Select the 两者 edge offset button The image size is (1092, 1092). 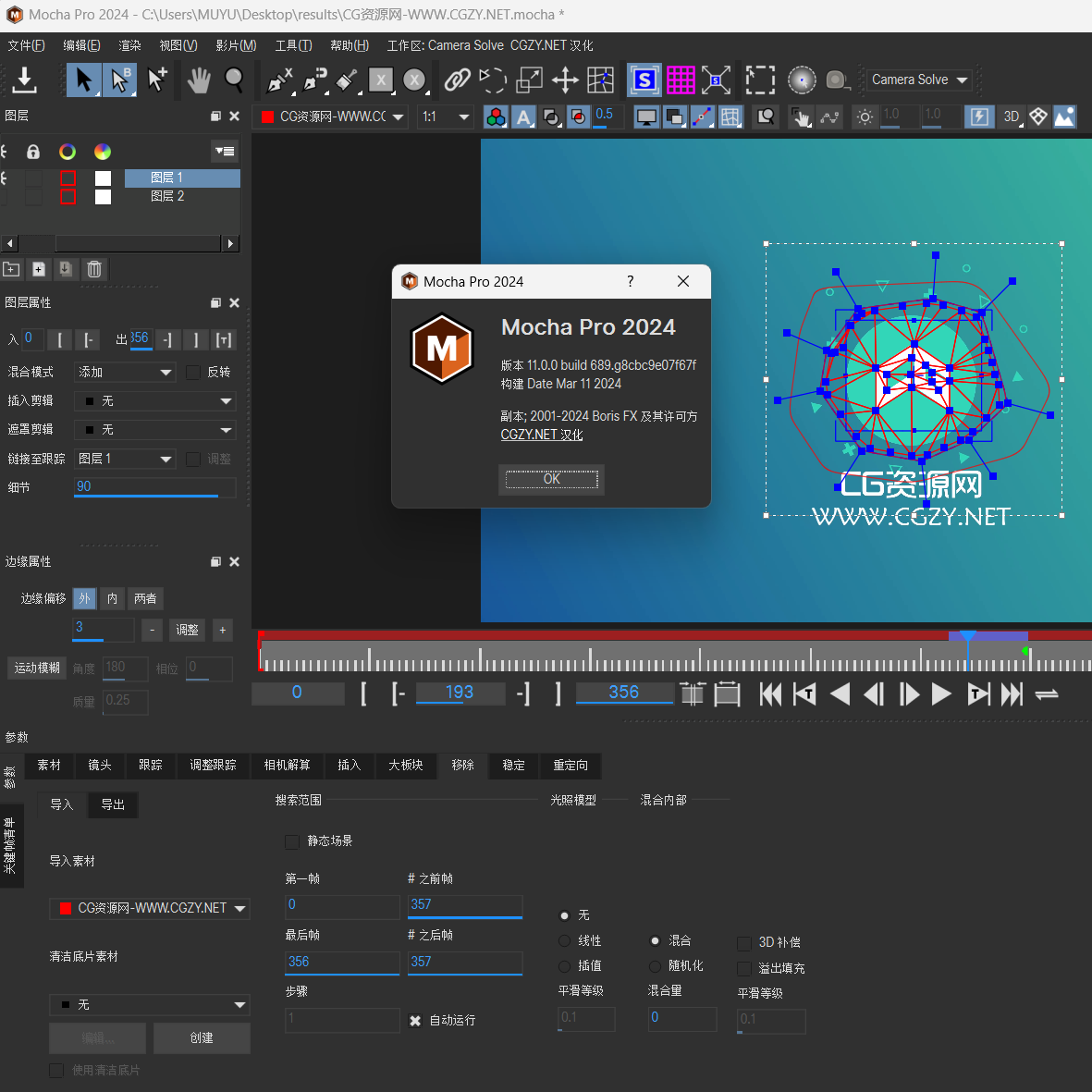point(145,599)
